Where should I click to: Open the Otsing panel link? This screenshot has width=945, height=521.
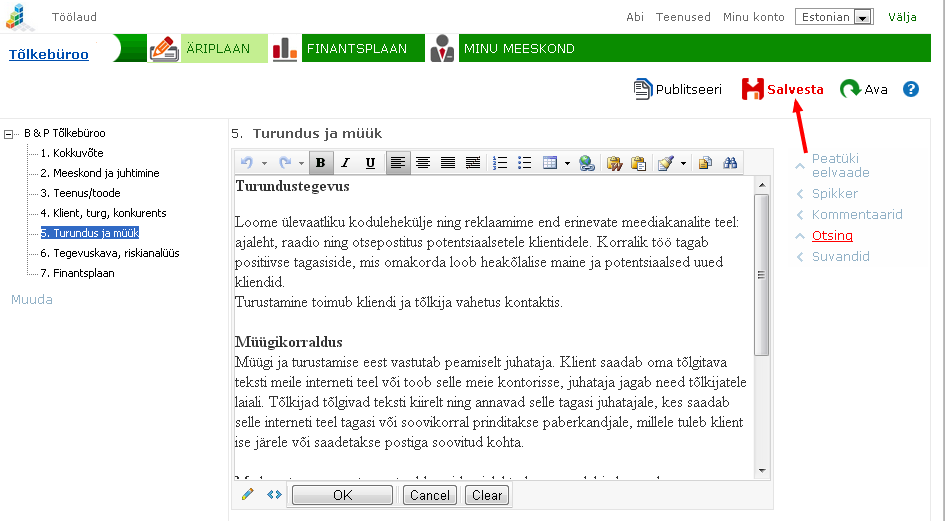pos(832,236)
